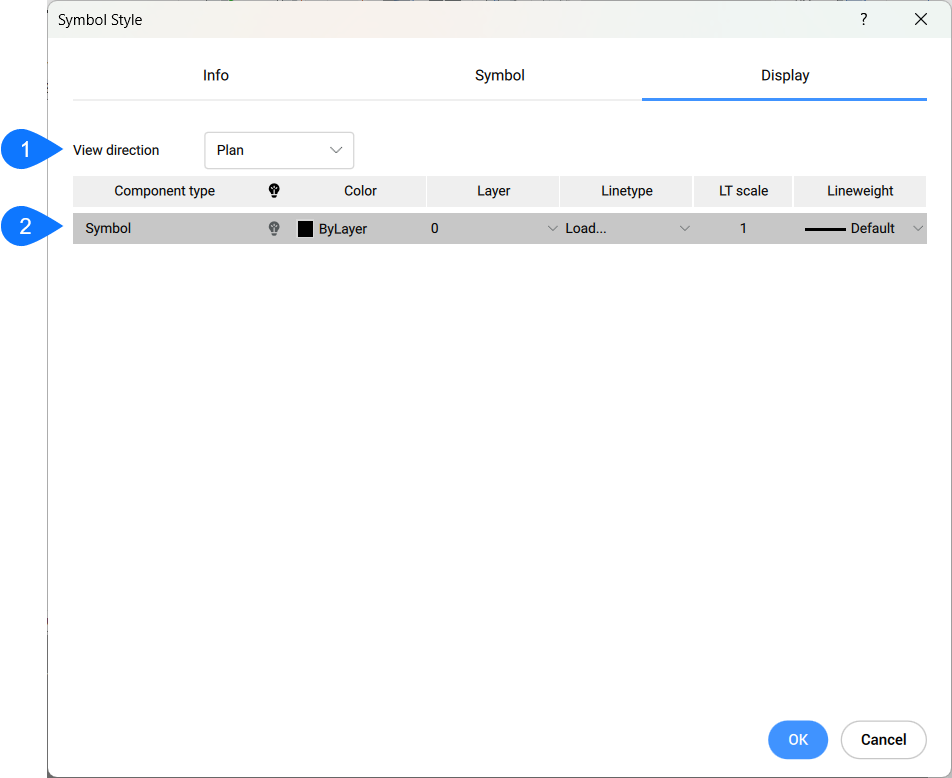Click the Color column header
Image resolution: width=952 pixels, height=778 pixels.
[x=360, y=190]
